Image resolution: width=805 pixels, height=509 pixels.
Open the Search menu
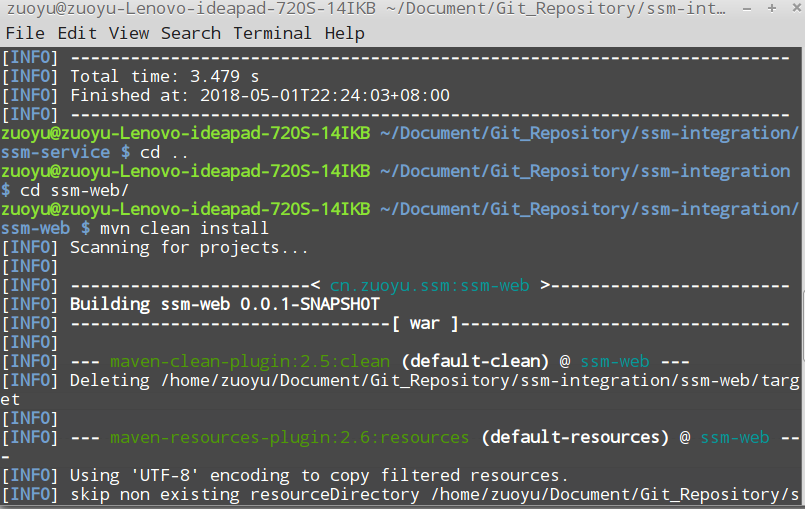[x=190, y=33]
